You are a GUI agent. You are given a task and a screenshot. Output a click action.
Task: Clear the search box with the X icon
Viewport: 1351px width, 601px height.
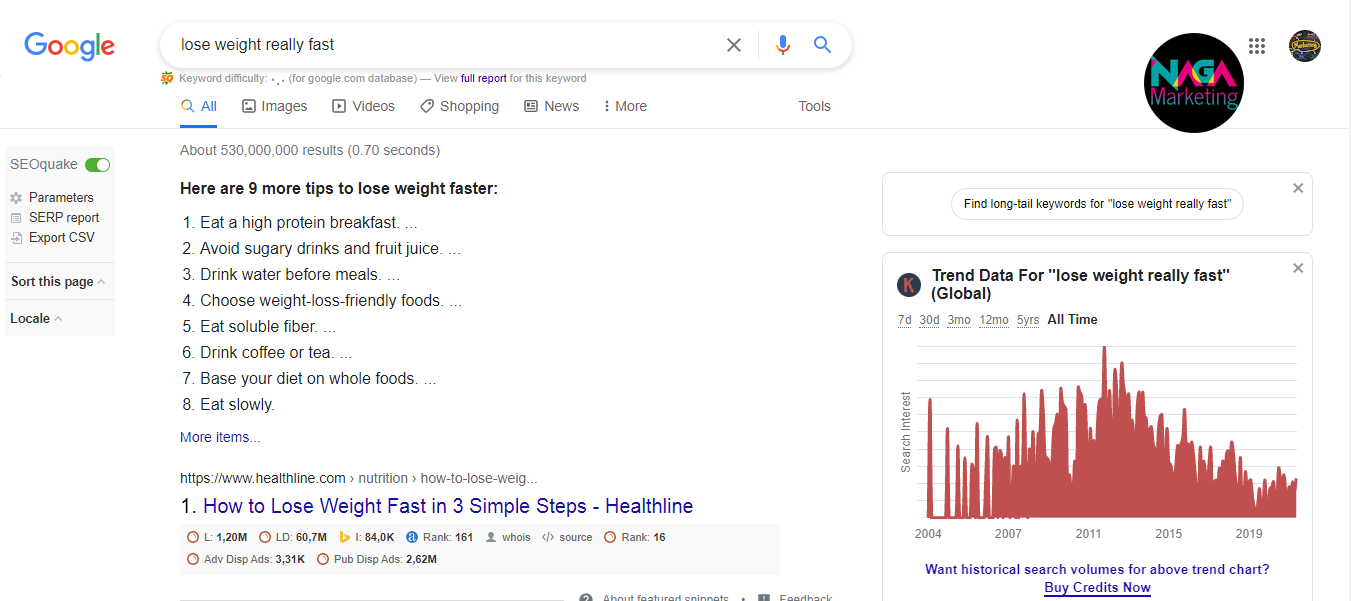(734, 45)
